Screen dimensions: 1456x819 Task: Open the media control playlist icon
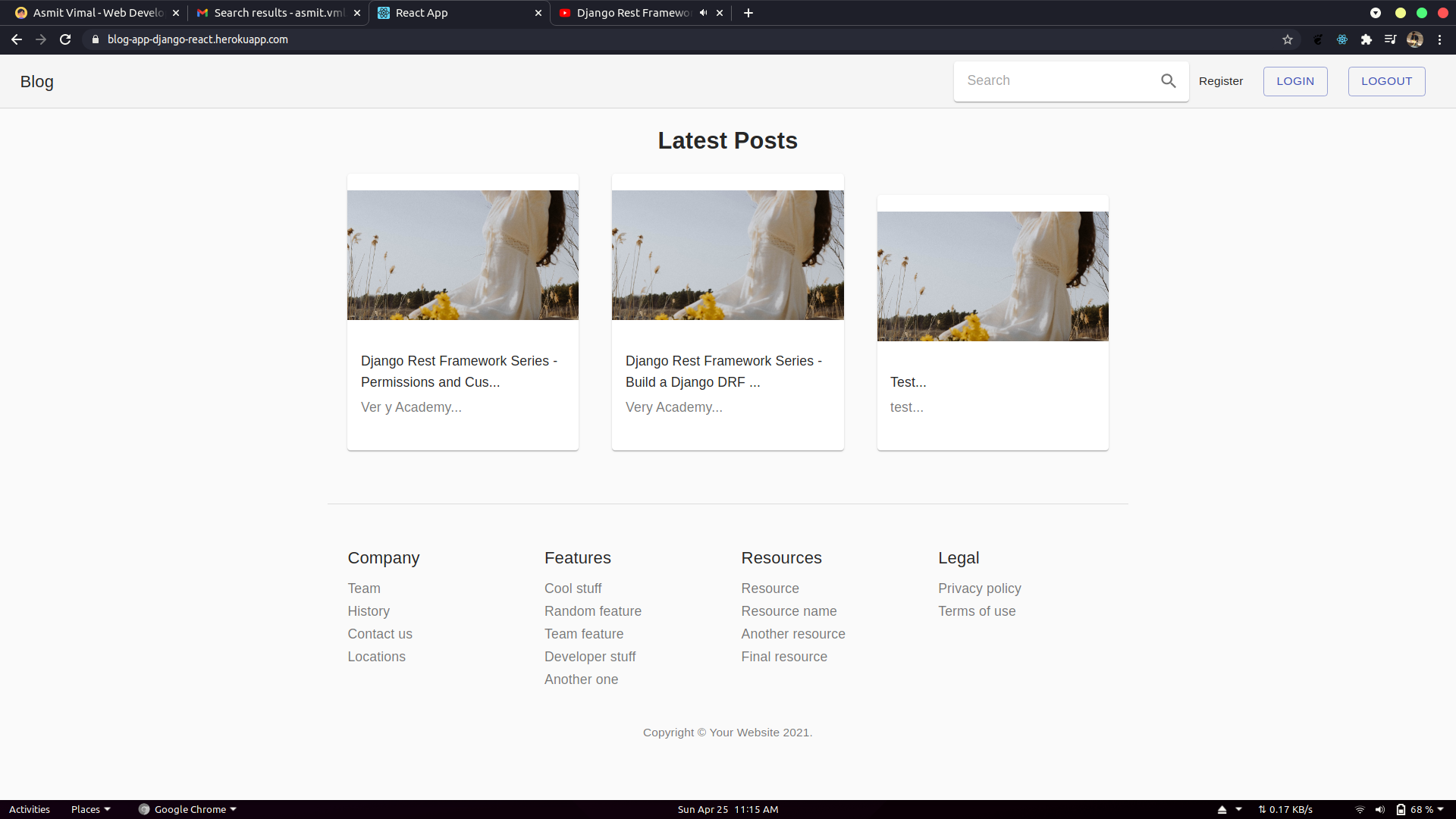tap(1390, 39)
